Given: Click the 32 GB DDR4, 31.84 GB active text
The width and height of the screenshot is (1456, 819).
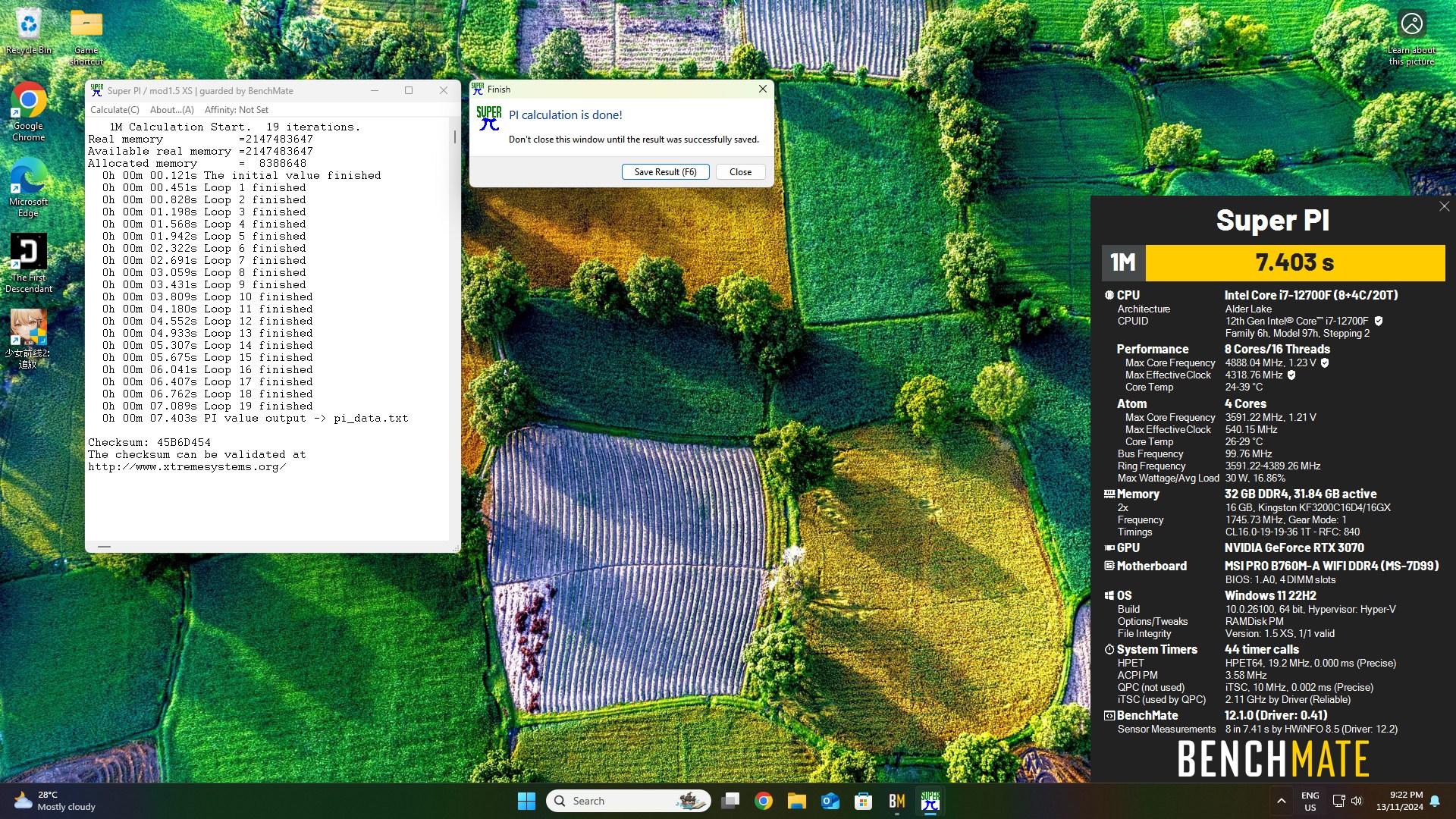Looking at the screenshot, I should (1301, 494).
